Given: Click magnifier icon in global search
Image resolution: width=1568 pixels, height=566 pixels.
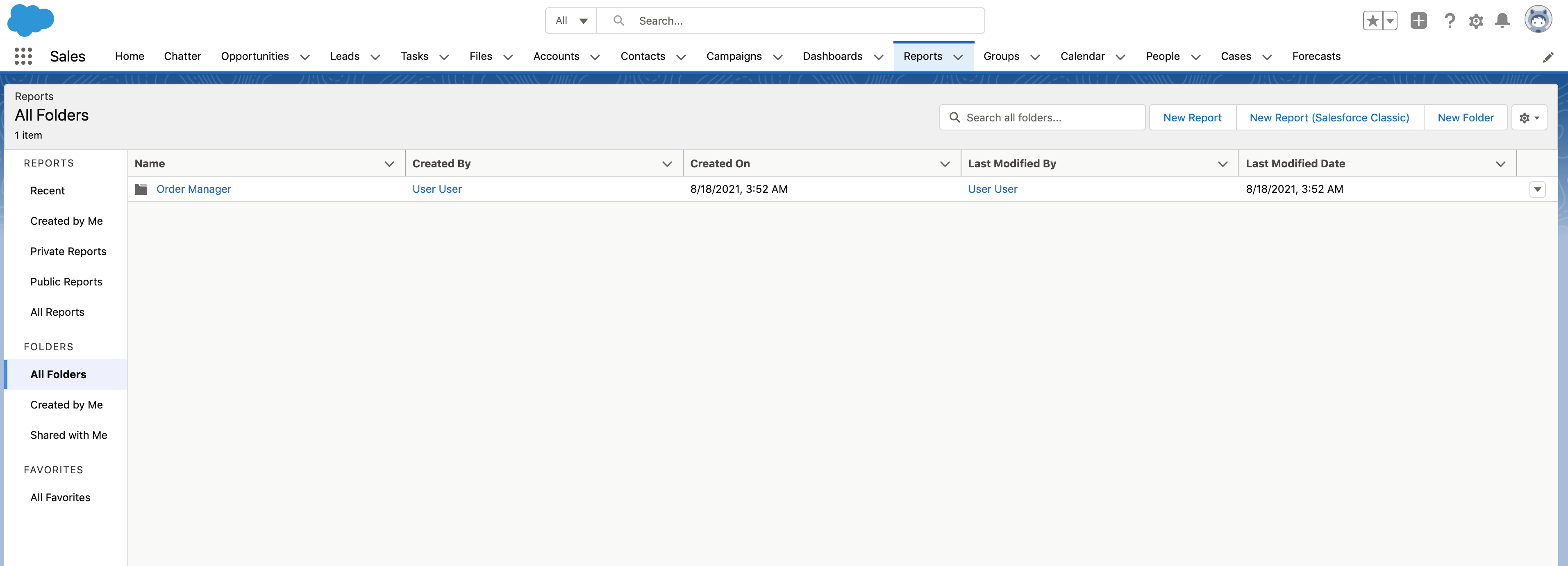Looking at the screenshot, I should coord(618,21).
